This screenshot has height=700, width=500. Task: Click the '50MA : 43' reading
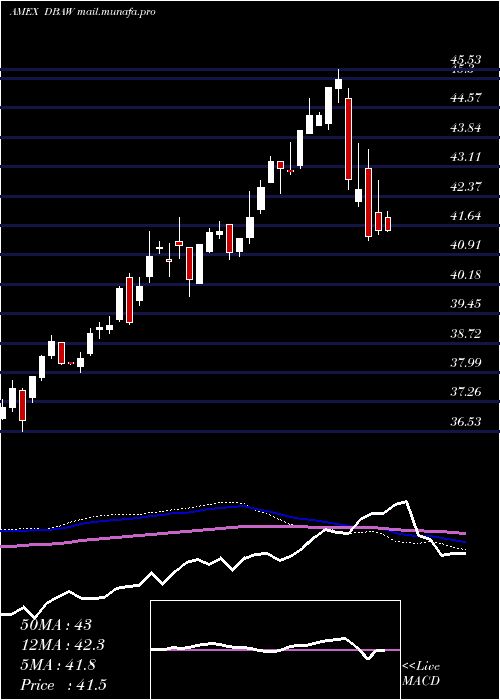56,625
